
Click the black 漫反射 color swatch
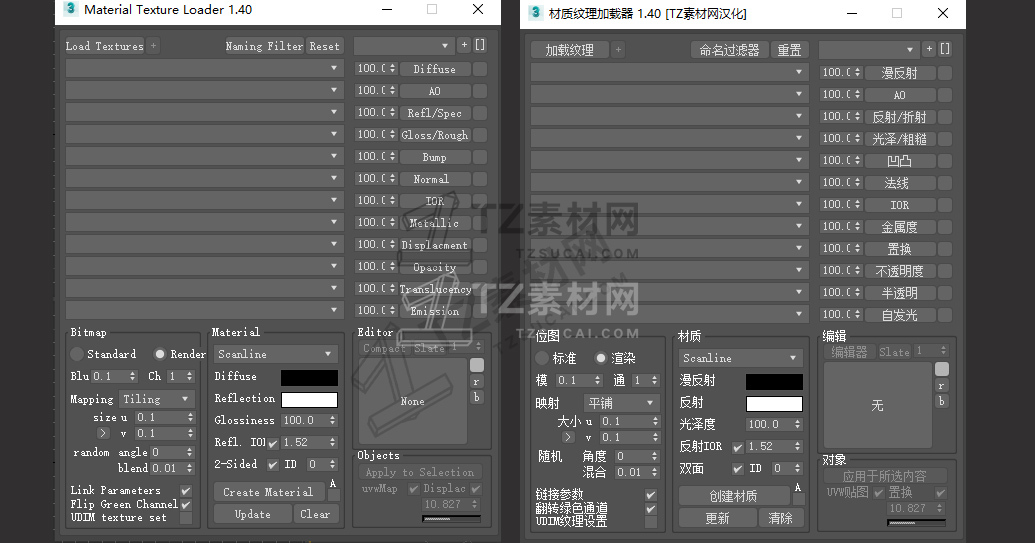pyautogui.click(x=774, y=381)
